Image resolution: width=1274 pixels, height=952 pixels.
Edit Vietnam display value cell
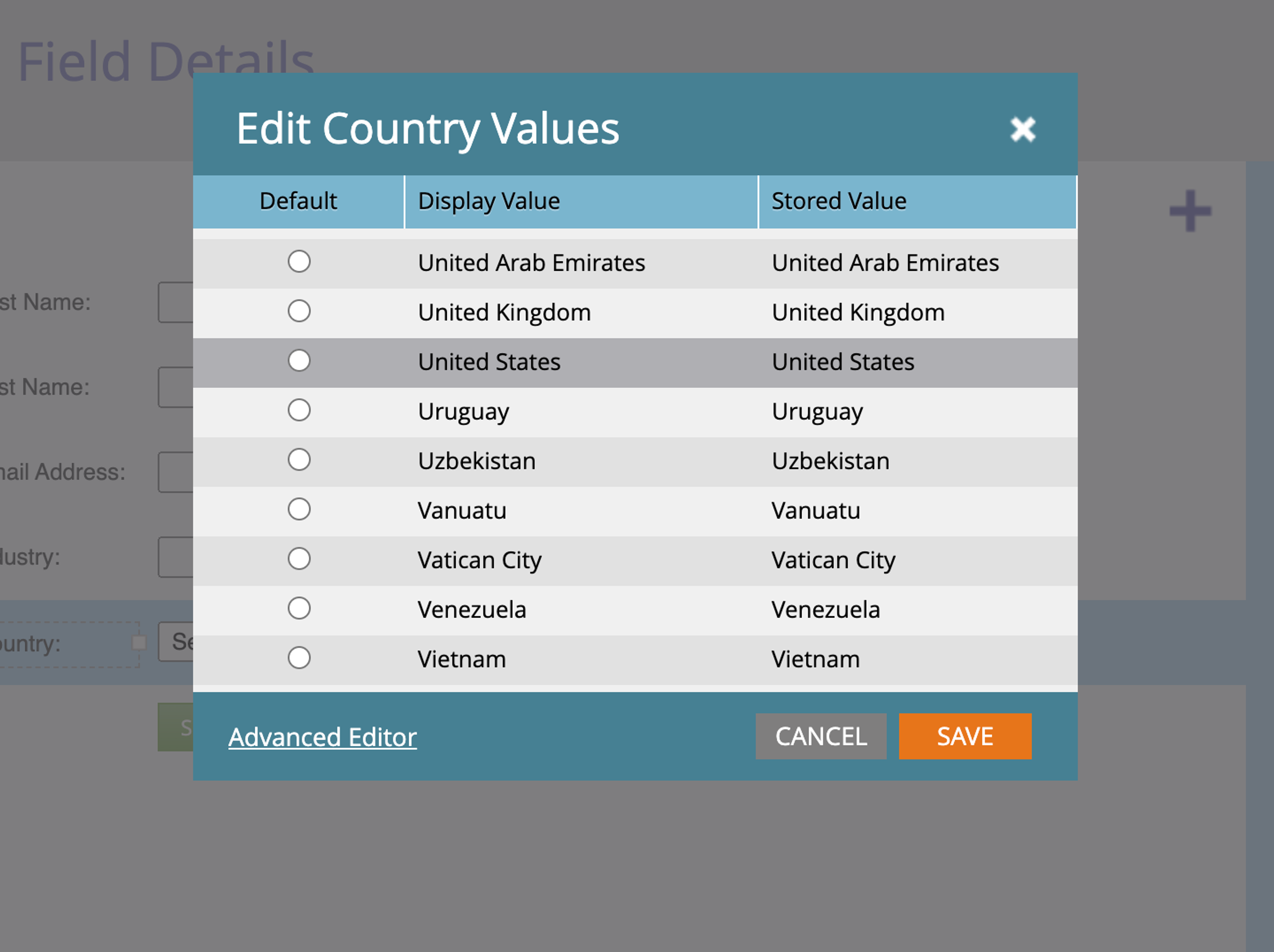[x=462, y=660]
